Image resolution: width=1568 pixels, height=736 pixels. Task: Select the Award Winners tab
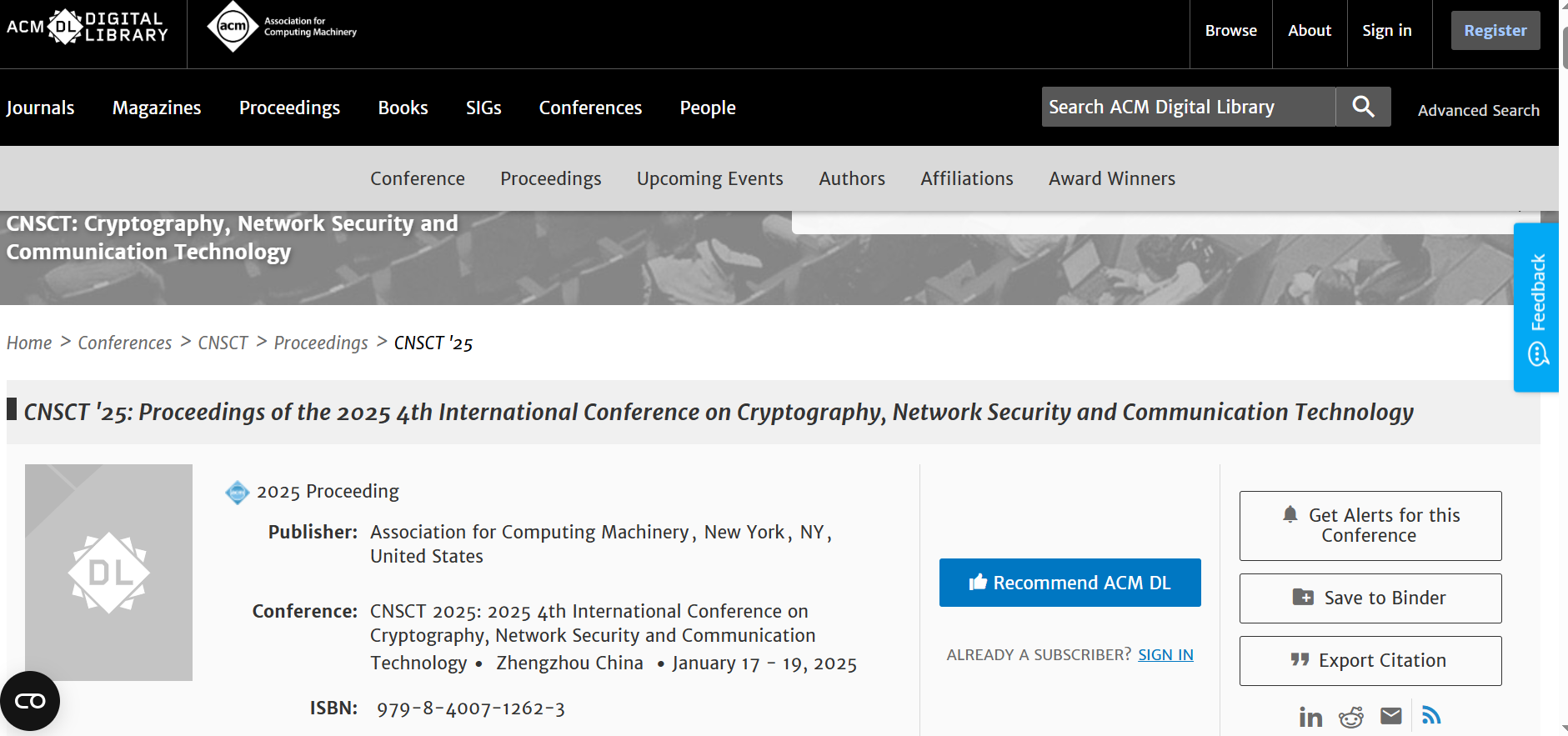point(1112,178)
